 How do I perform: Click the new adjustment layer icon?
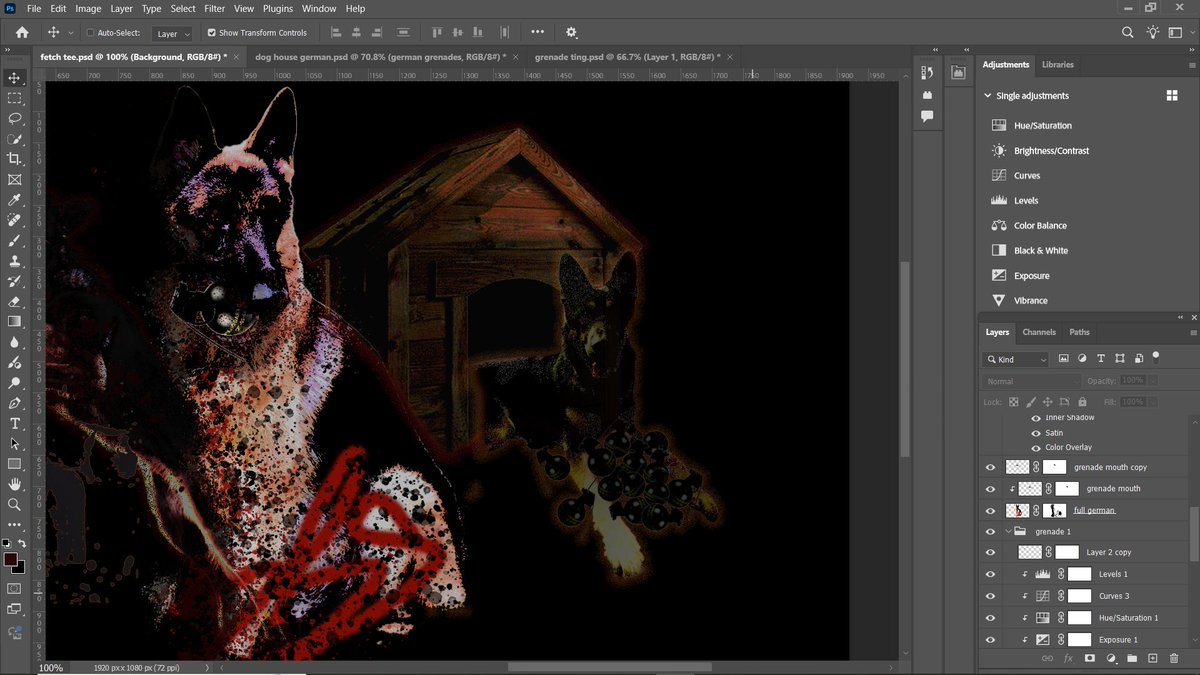pos(1111,658)
